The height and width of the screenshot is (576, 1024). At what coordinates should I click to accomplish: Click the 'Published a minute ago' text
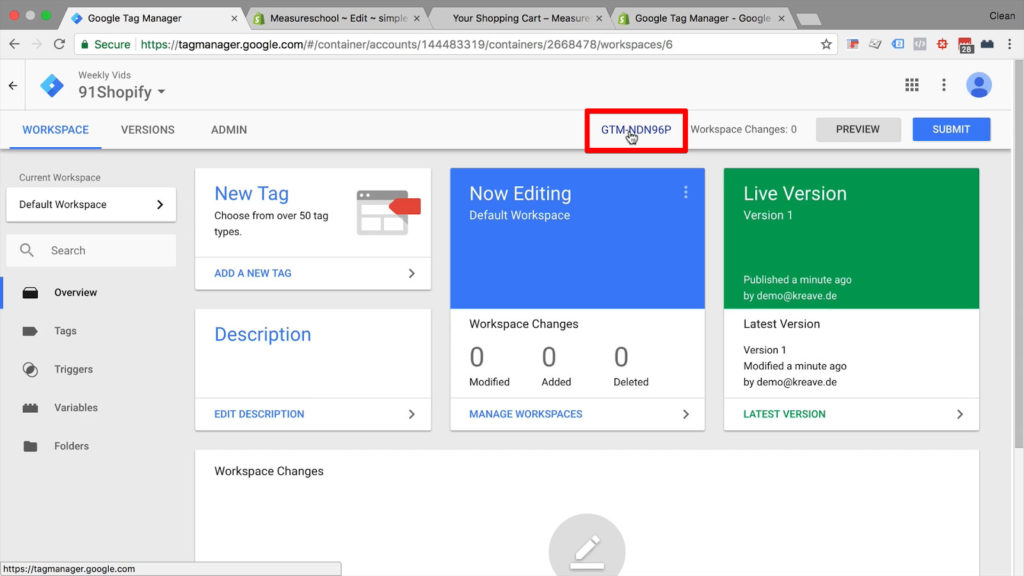tap(797, 280)
